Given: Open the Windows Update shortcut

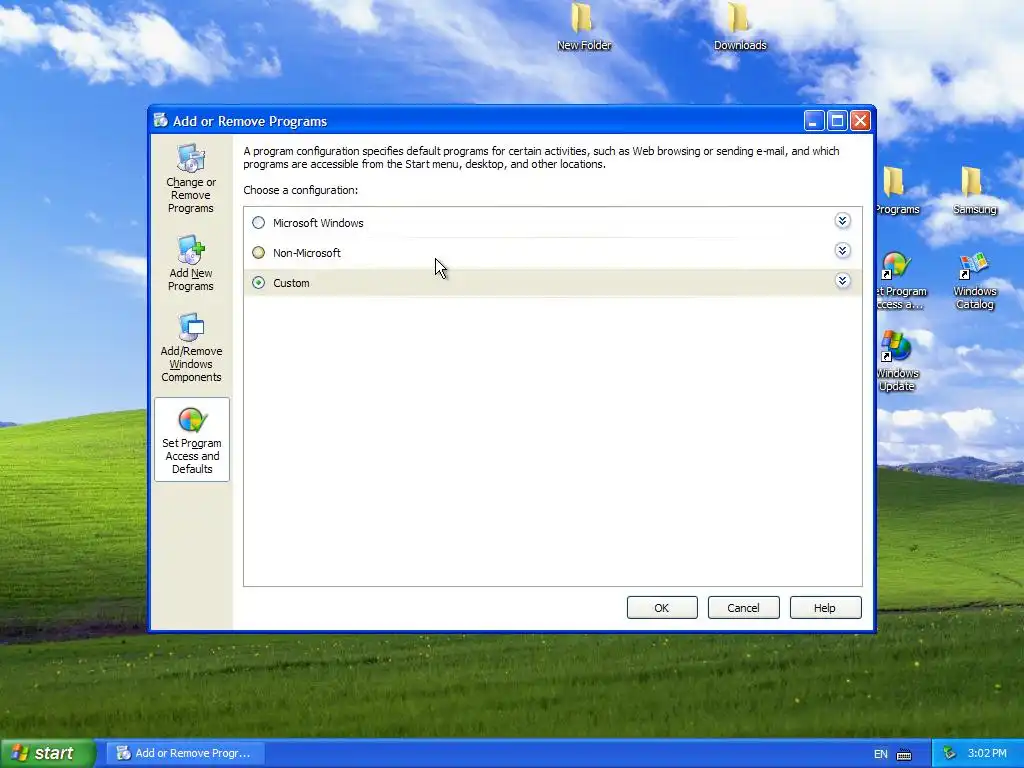Looking at the screenshot, I should [x=896, y=361].
